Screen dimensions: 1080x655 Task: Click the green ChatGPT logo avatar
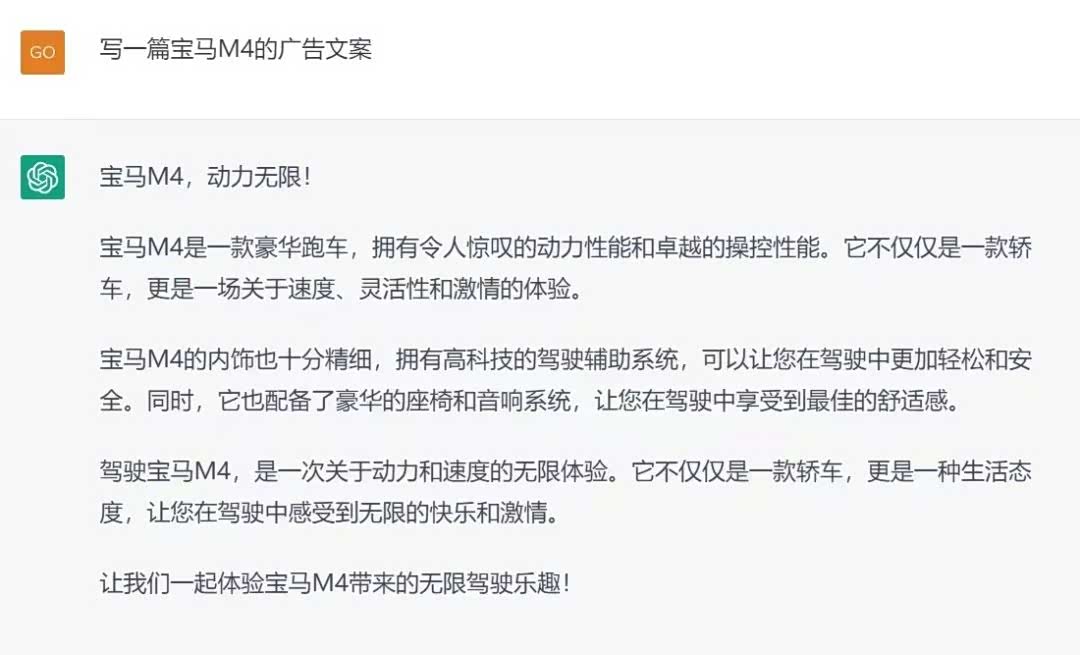pos(43,177)
